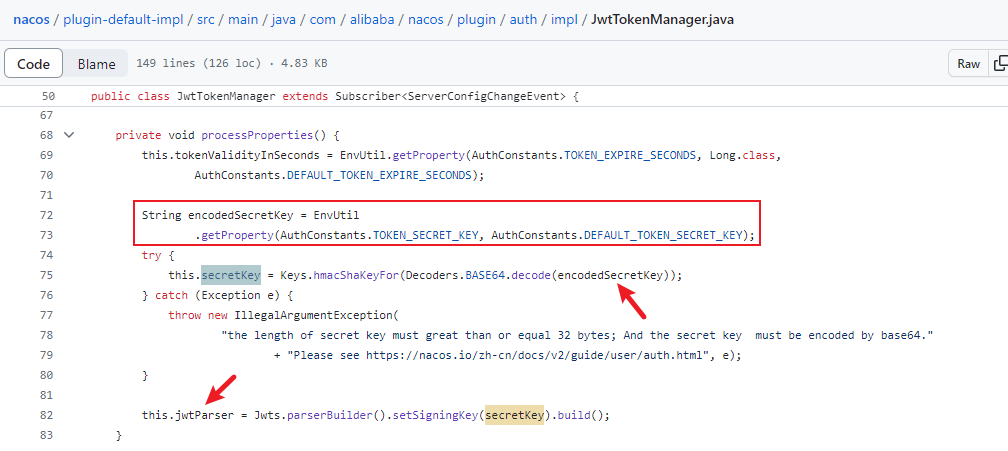Click JwtTokenManager class name on line 50
1008x451 pixels.
pyautogui.click(x=224, y=96)
